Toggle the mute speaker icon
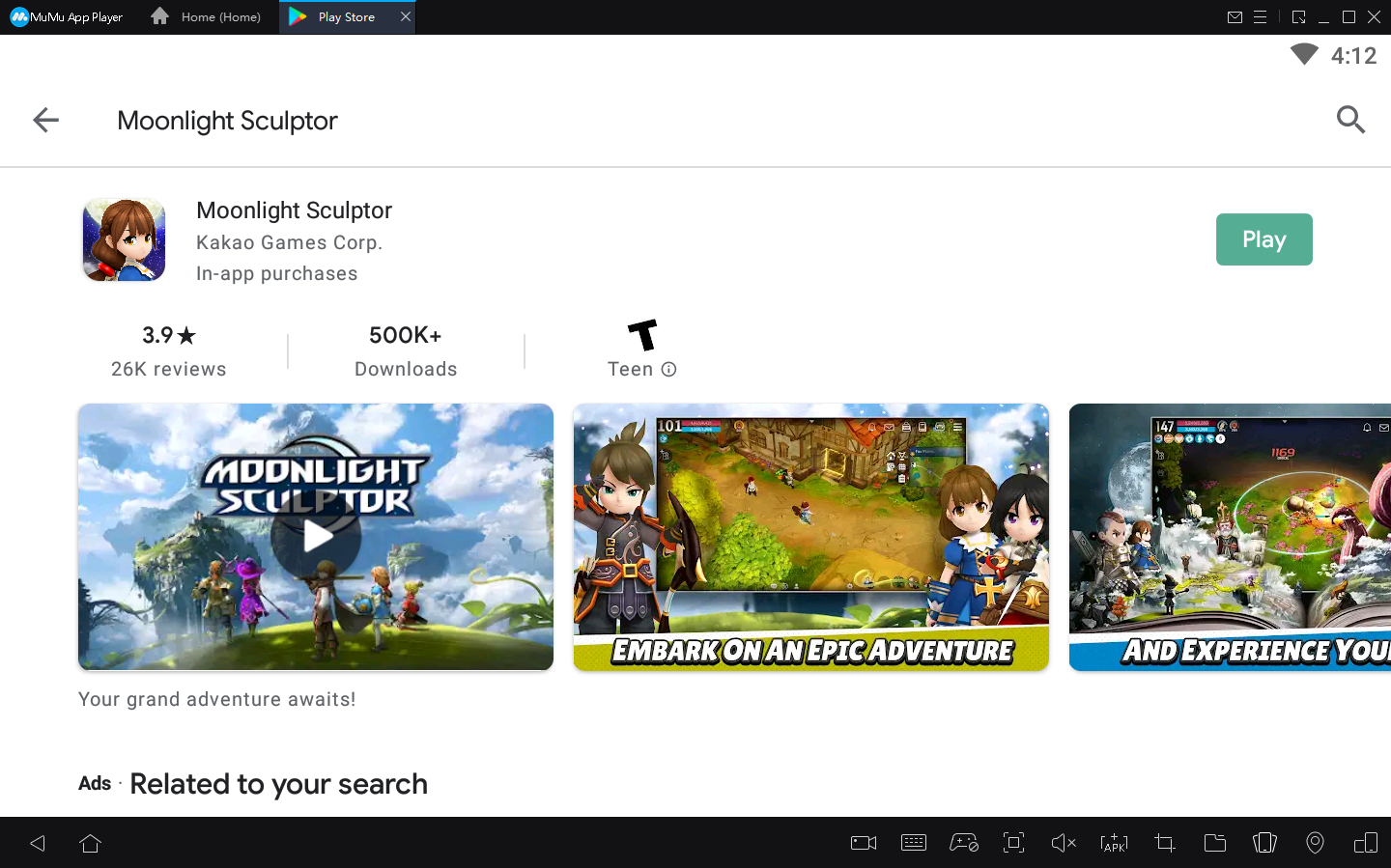 (x=1064, y=843)
